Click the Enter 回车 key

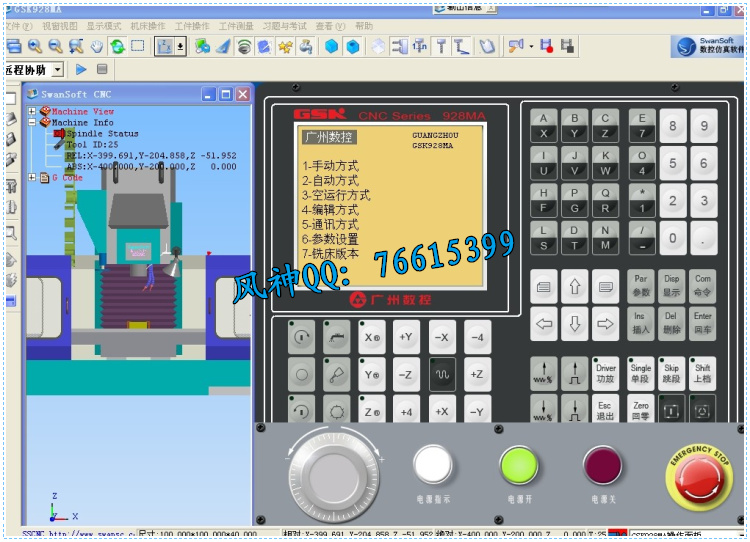702,324
